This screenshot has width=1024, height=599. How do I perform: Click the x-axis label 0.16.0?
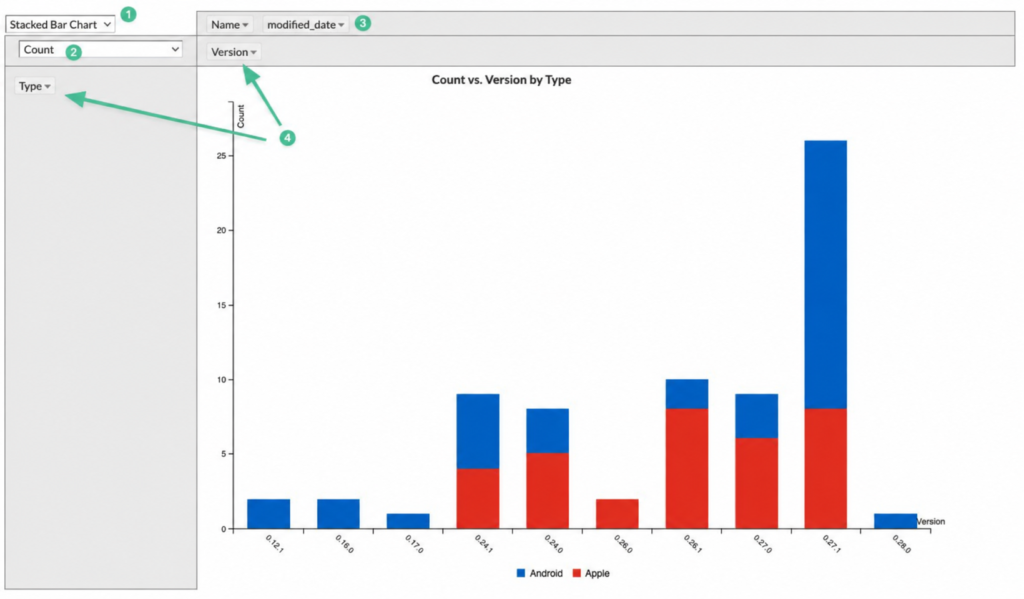tap(345, 543)
